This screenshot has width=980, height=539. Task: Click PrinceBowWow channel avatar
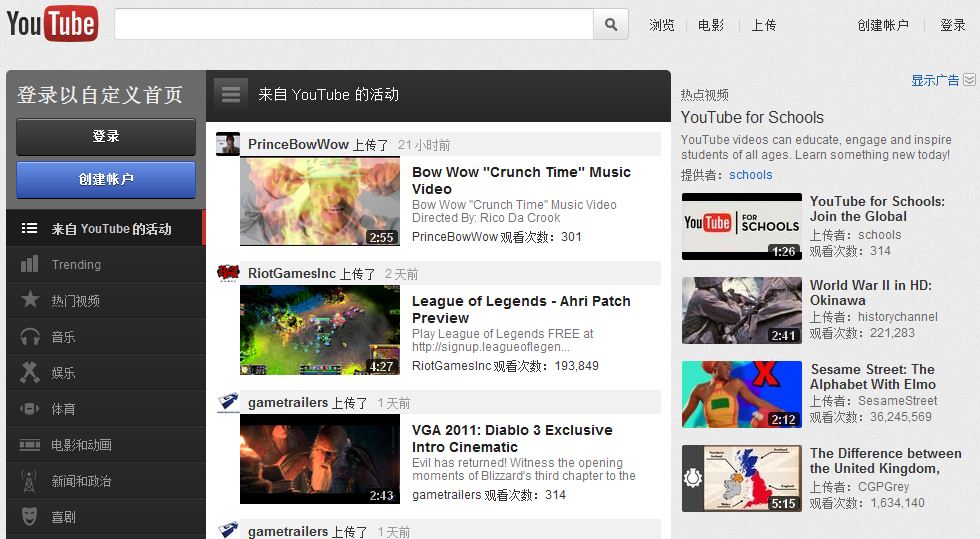228,144
